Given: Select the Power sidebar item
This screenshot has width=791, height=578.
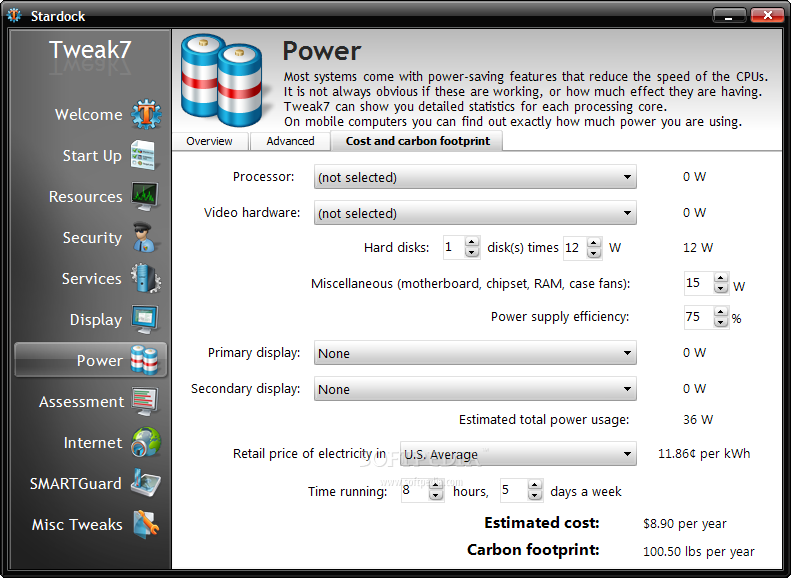Looking at the screenshot, I should click(91, 360).
